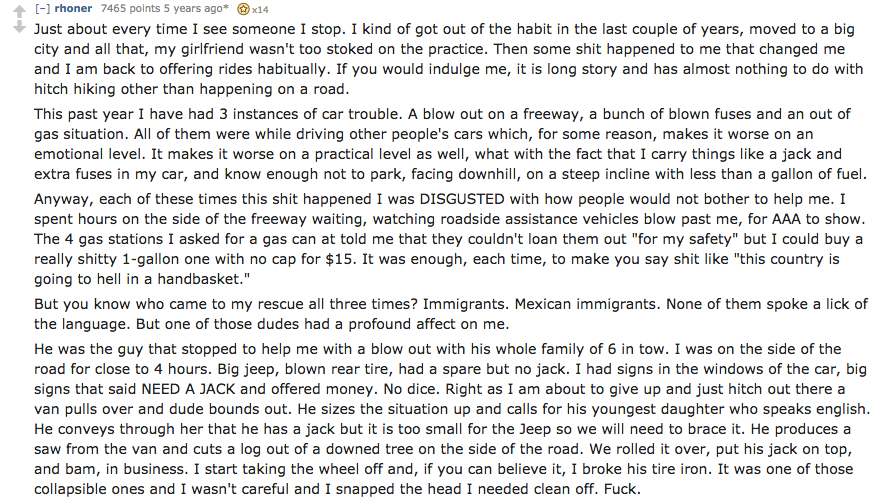Click the 7465 points score
Image resolution: width=880 pixels, height=502 pixels.
[129, 8]
